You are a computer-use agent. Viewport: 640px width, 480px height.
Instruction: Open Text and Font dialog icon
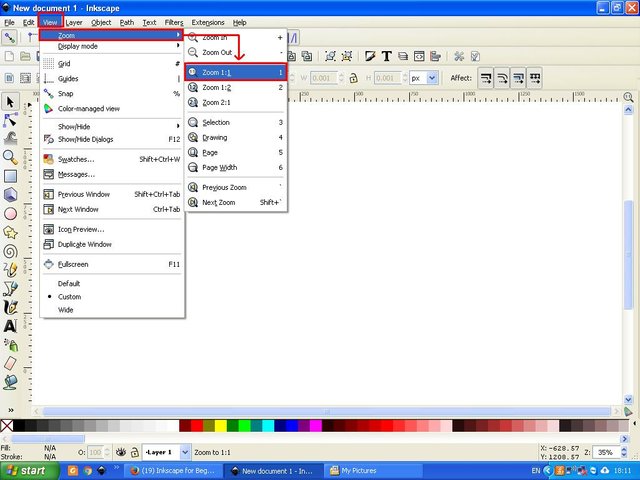387,56
